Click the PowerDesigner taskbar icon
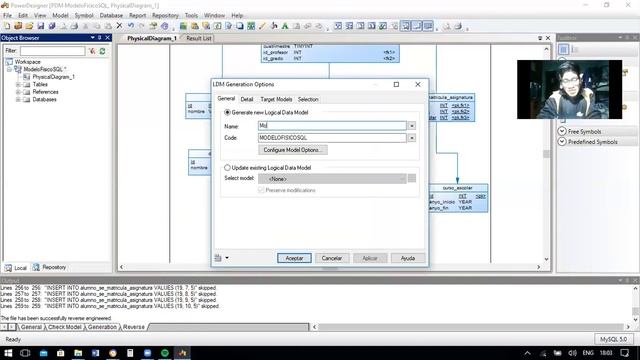Viewport: 640px width, 360px height. pos(182,353)
